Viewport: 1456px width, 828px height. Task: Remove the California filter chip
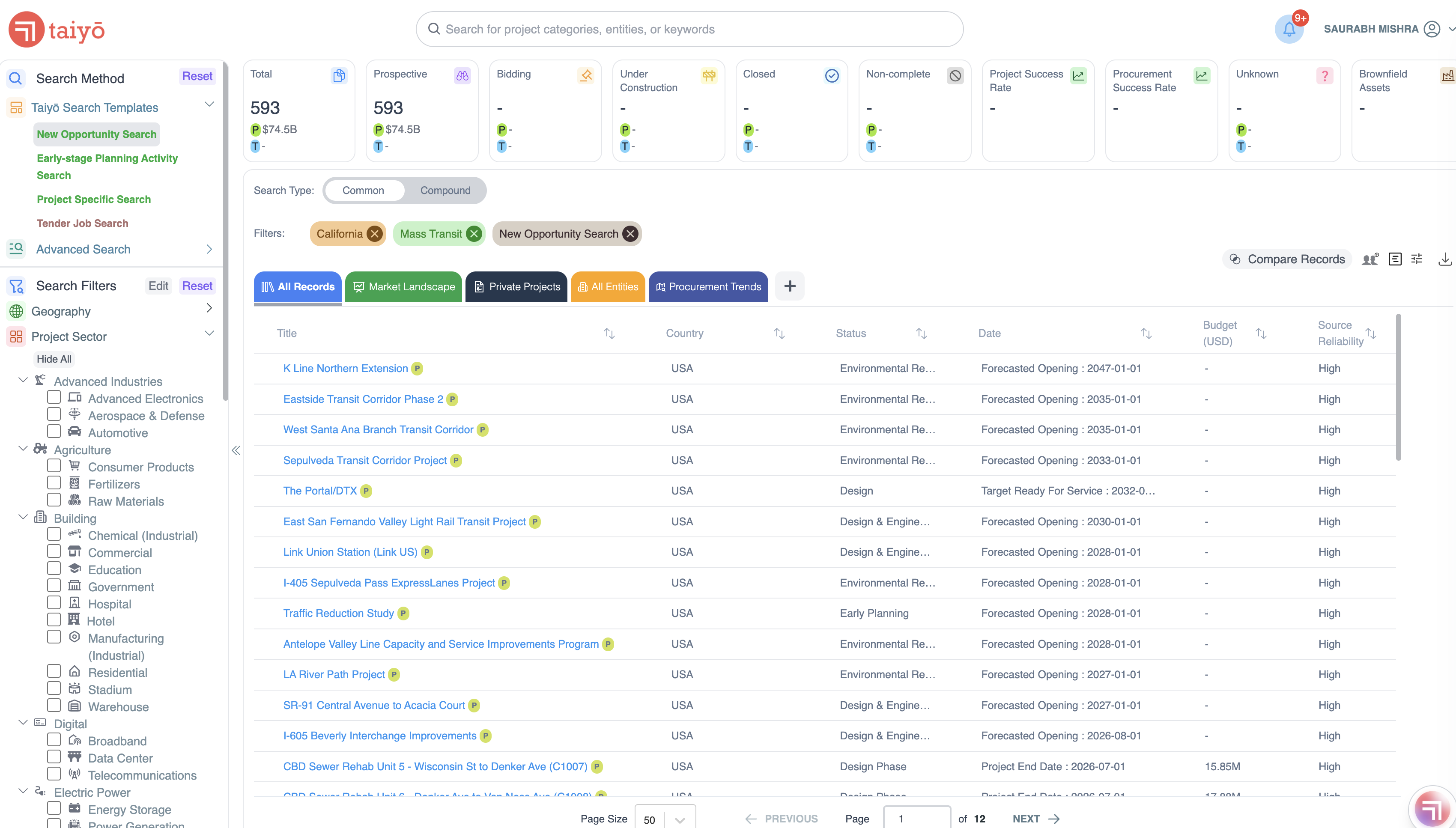[x=374, y=234]
